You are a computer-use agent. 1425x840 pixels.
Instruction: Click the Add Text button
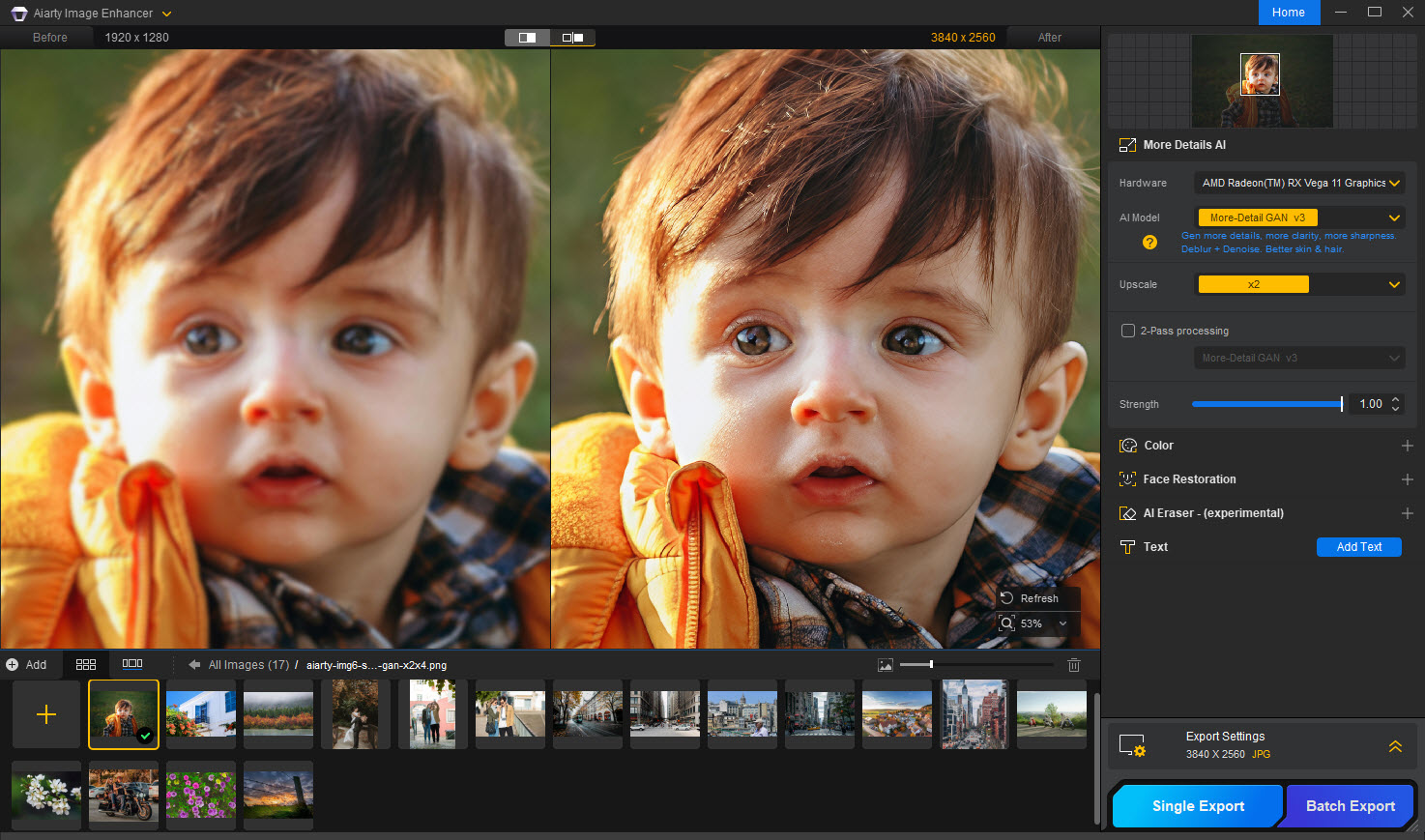pos(1358,547)
